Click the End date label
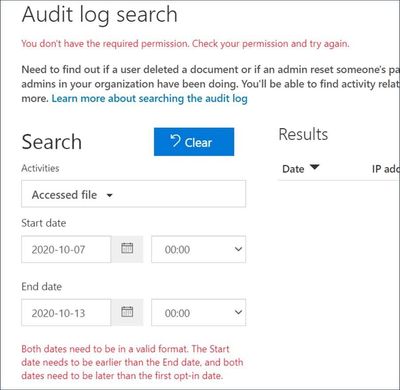 point(42,287)
